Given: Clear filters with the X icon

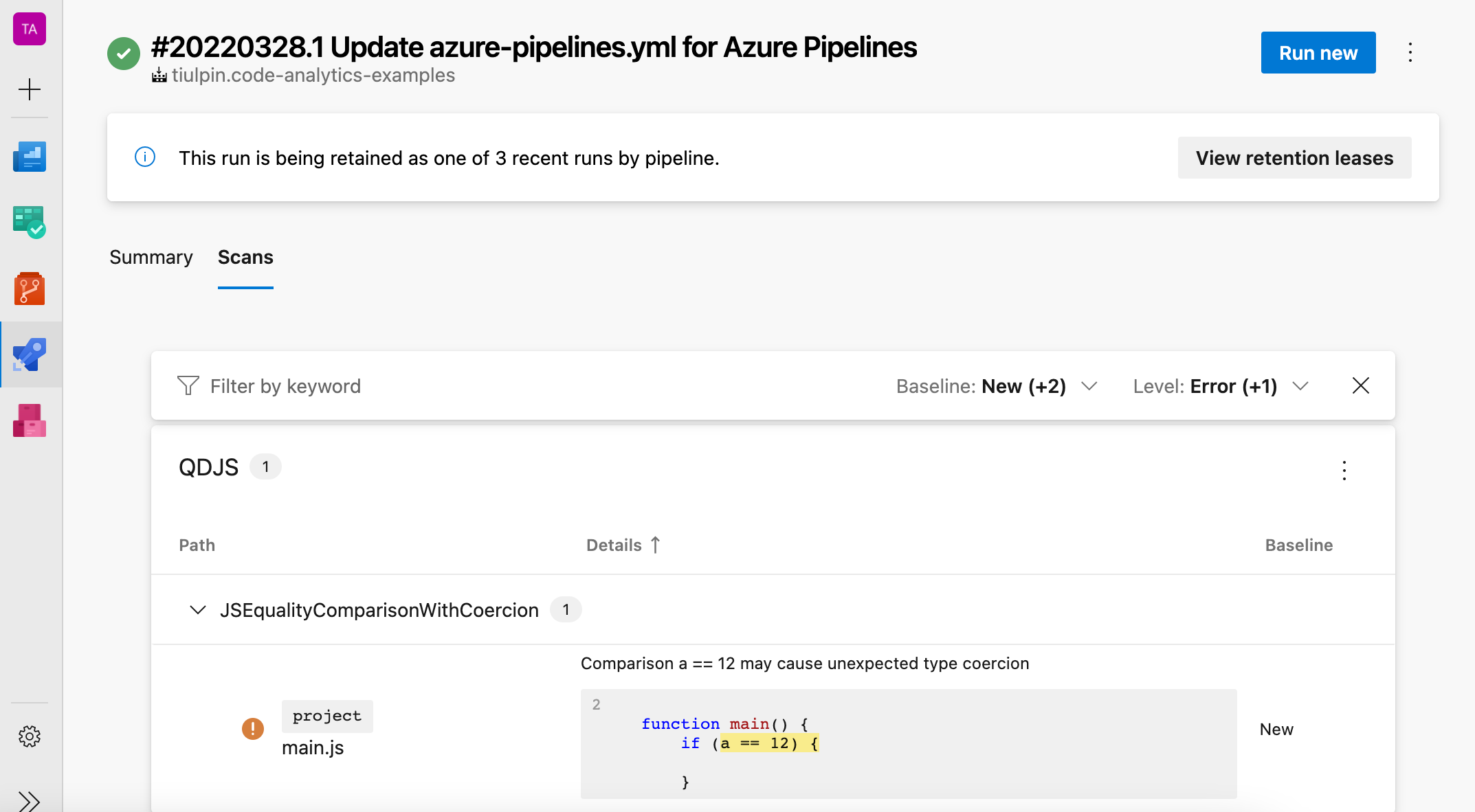Looking at the screenshot, I should [1361, 385].
